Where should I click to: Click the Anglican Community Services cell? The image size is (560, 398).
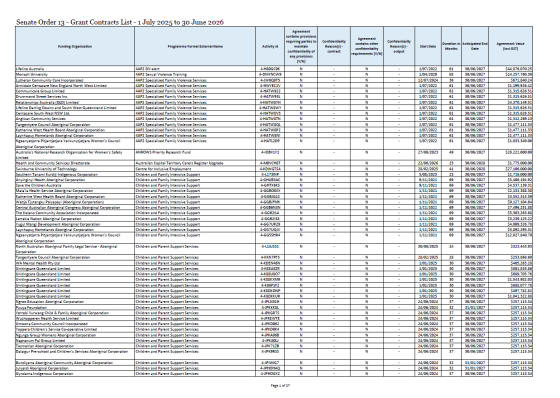75,119
